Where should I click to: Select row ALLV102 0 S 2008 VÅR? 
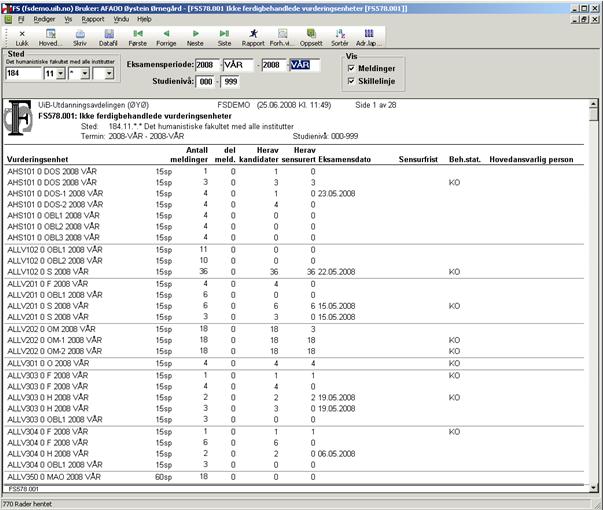click(x=294, y=272)
